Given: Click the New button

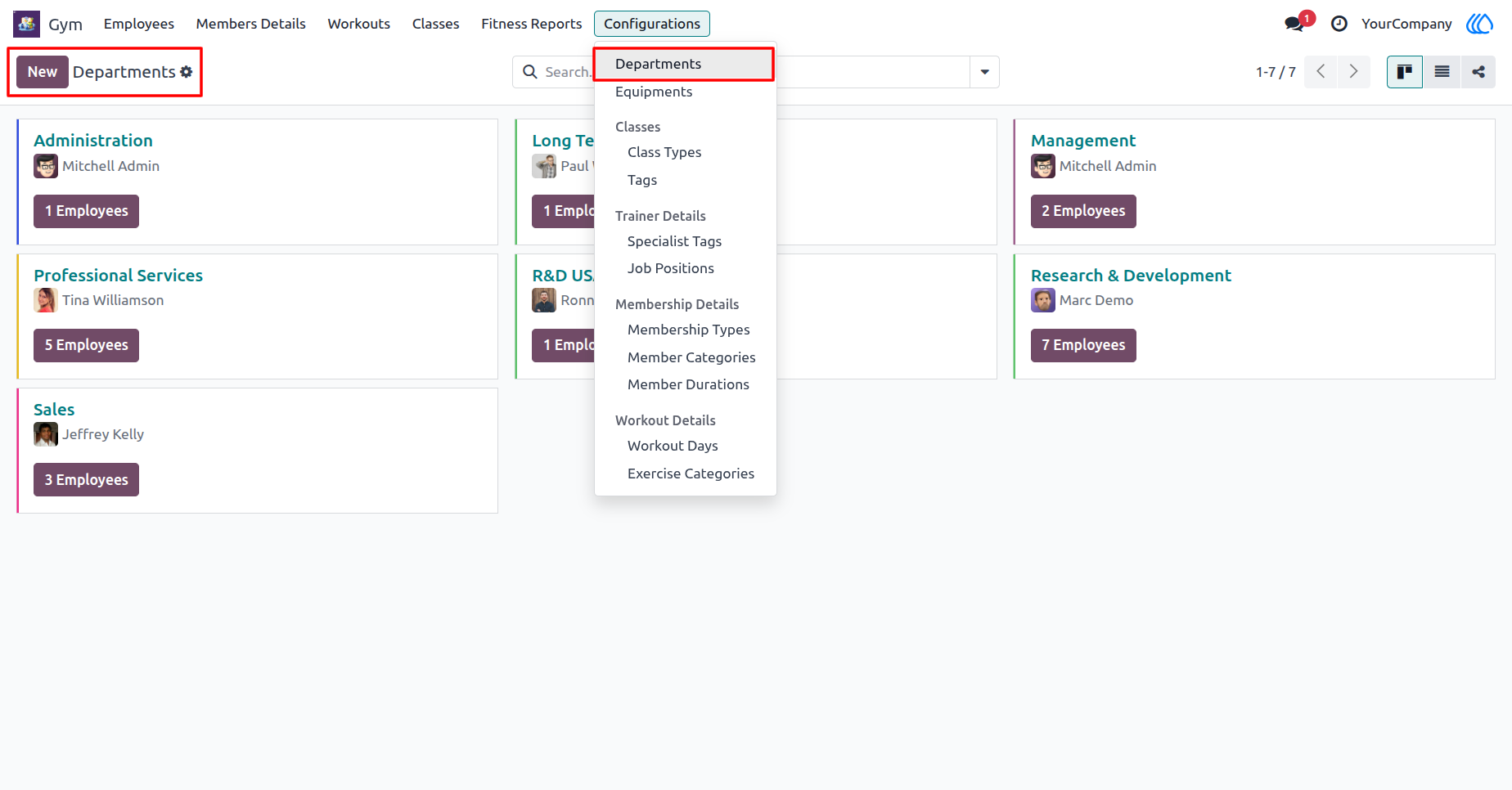Looking at the screenshot, I should click(x=43, y=72).
